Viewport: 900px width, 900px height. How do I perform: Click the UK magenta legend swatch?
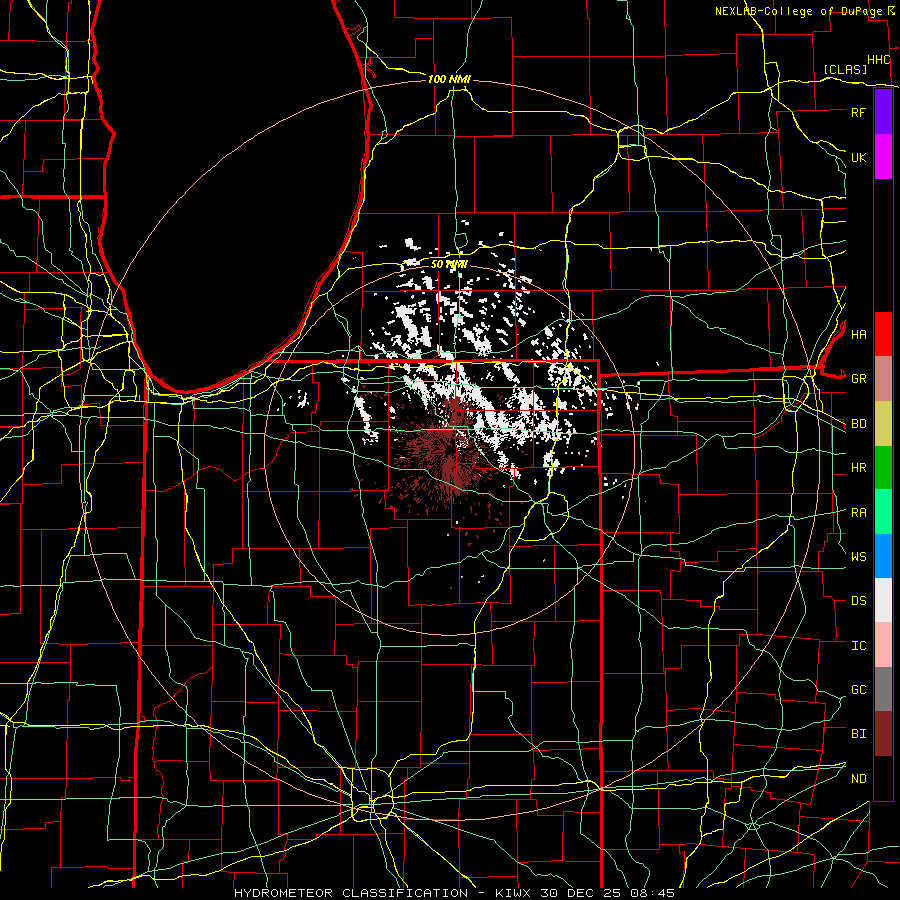(x=883, y=157)
